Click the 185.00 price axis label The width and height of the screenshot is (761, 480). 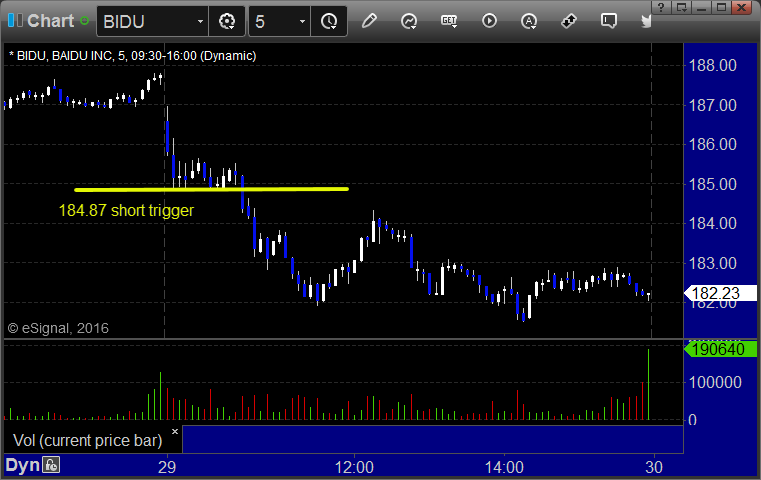coord(712,184)
